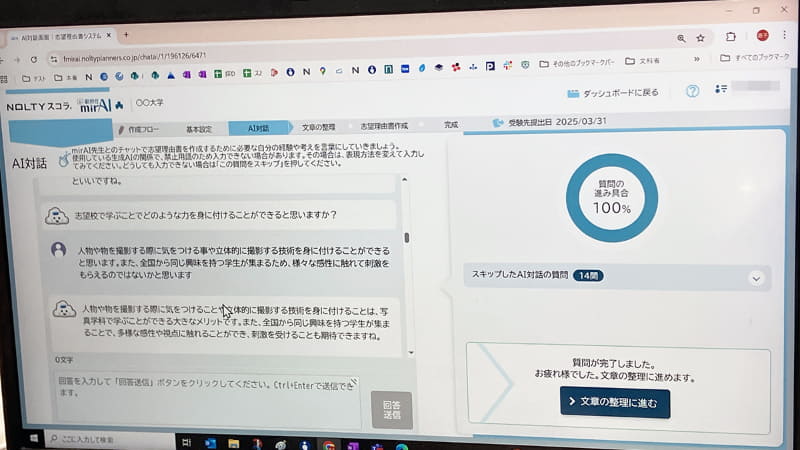Open a new browser tab with plus
800x450 pixels.
coord(126,35)
